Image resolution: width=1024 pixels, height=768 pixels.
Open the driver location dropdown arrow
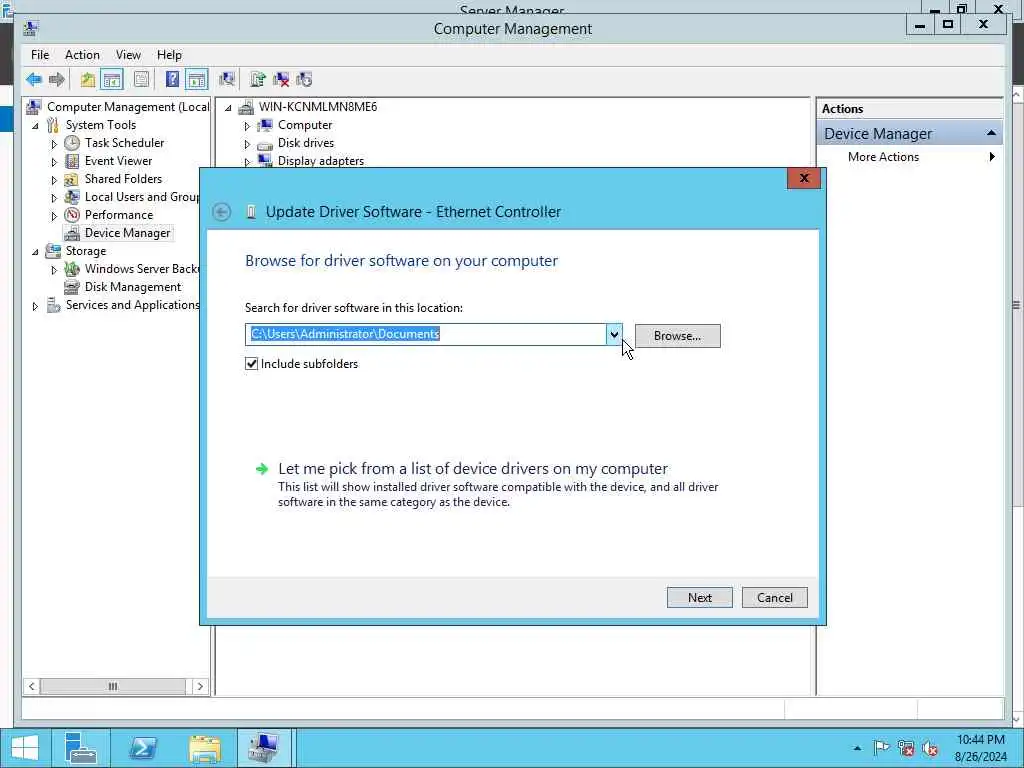[x=614, y=335]
